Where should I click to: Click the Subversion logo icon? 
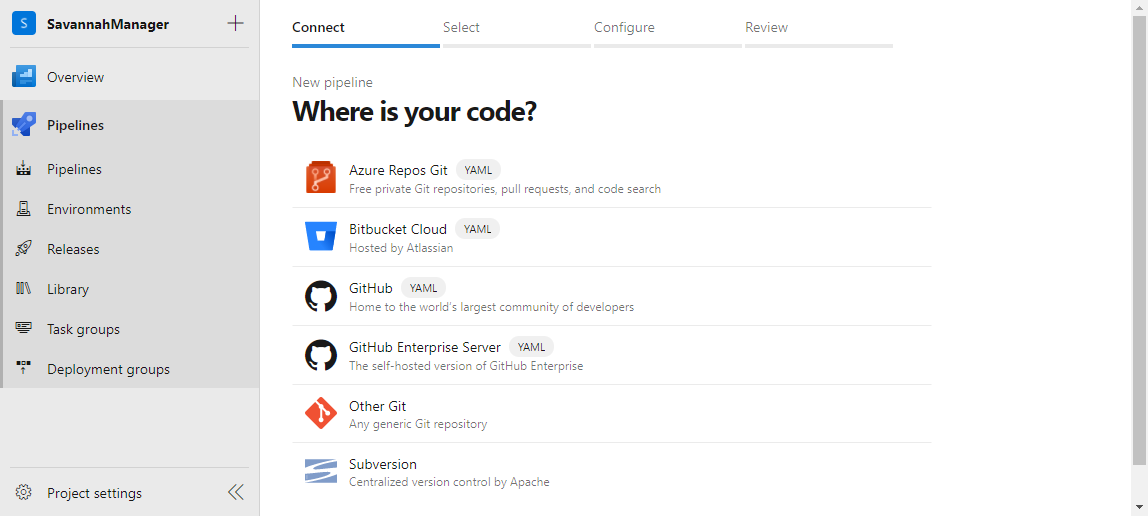[321, 471]
